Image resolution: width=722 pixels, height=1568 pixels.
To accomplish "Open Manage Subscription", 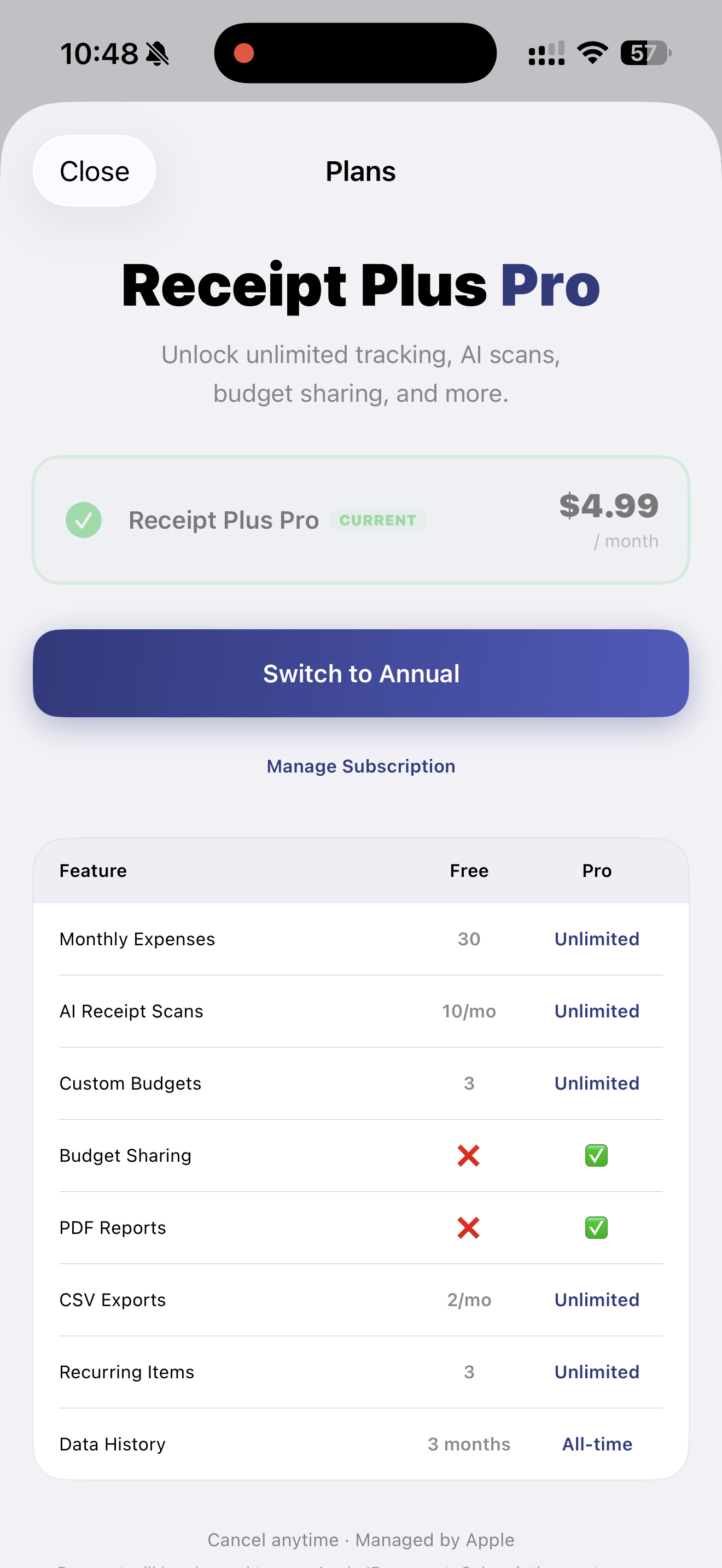I will 361,766.
